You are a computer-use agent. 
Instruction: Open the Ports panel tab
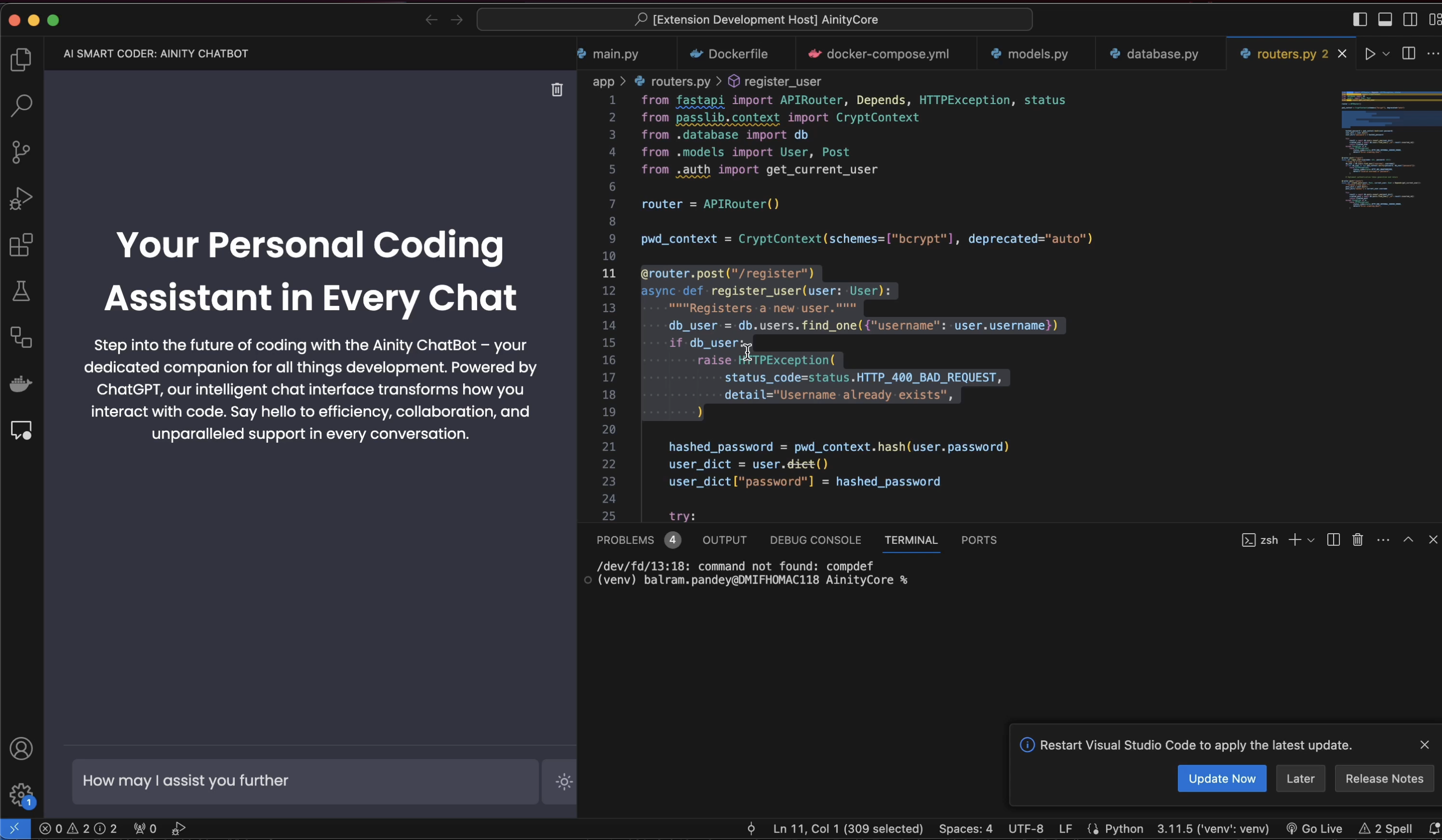pos(979,540)
